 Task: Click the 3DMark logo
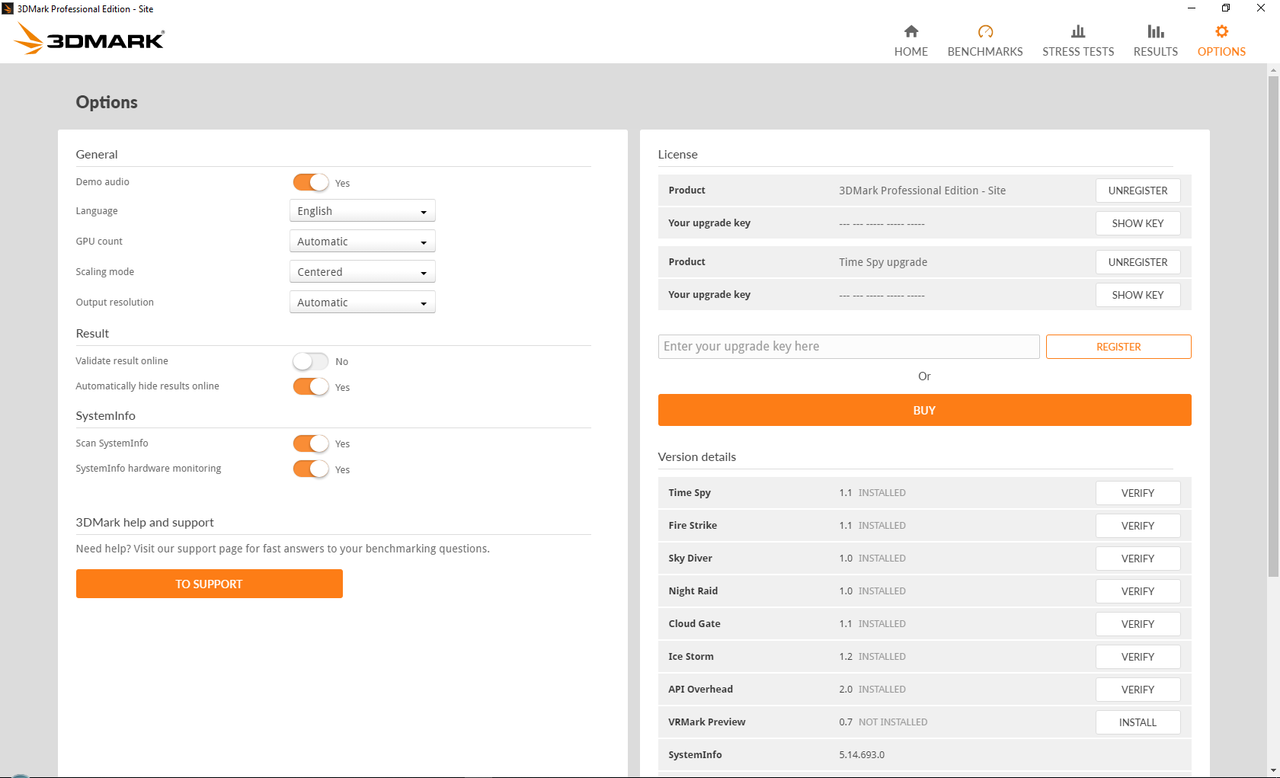(x=89, y=39)
